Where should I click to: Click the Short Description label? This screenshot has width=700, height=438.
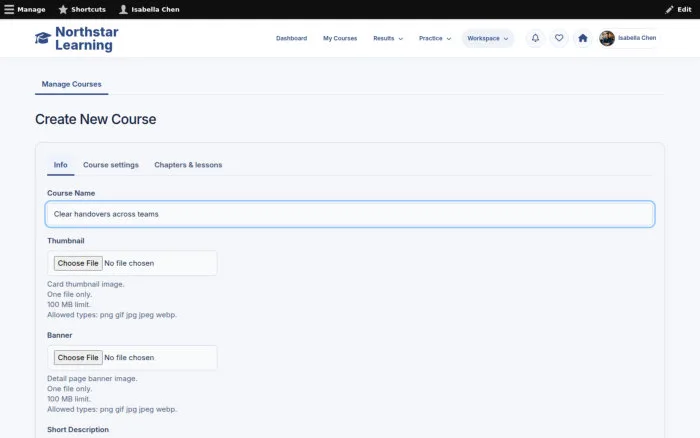coord(78,430)
